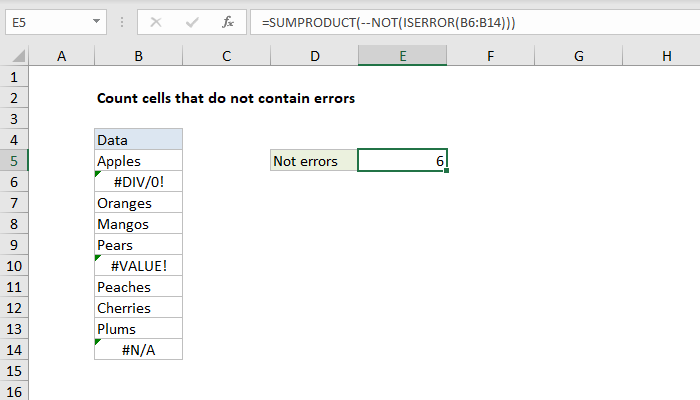Select row 9 header

(x=14, y=245)
